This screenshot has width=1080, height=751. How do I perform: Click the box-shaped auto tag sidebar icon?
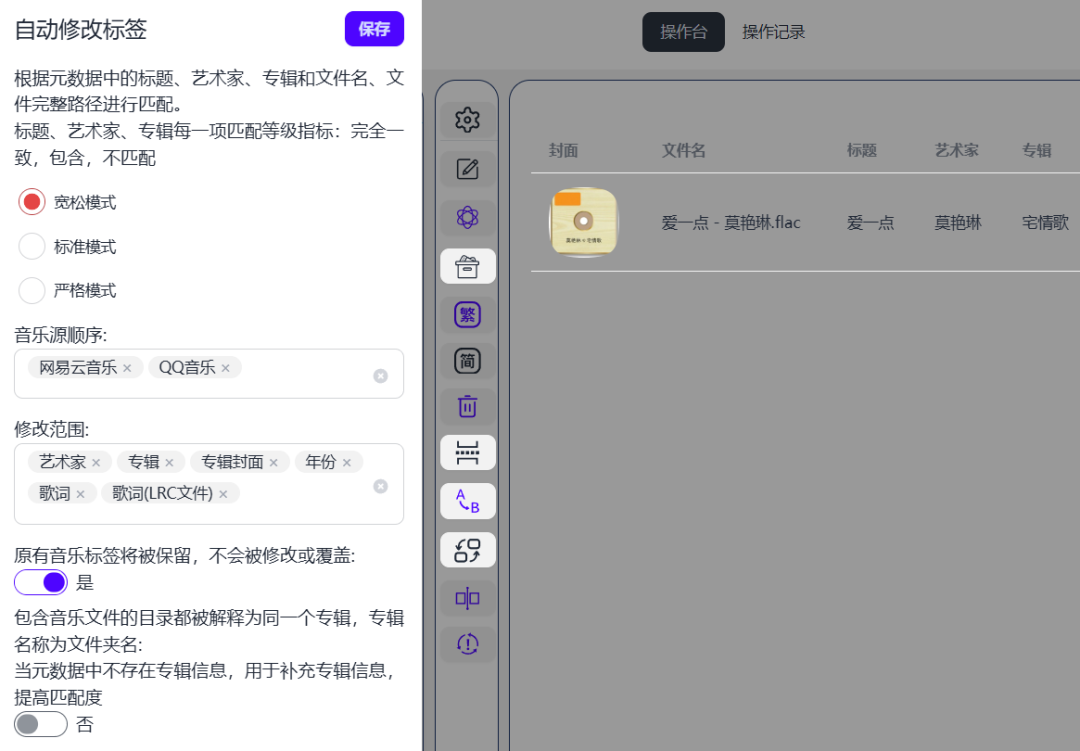coord(468,266)
